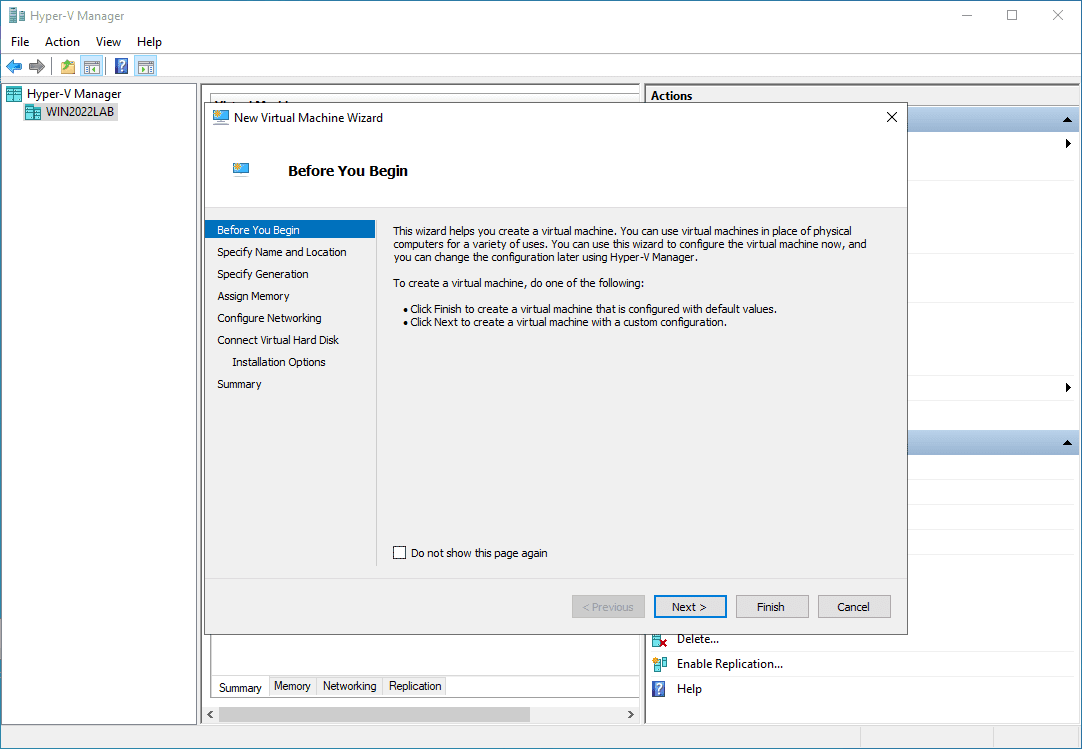Click the Back arrow toolbar icon
This screenshot has width=1082, height=749.
[14, 66]
